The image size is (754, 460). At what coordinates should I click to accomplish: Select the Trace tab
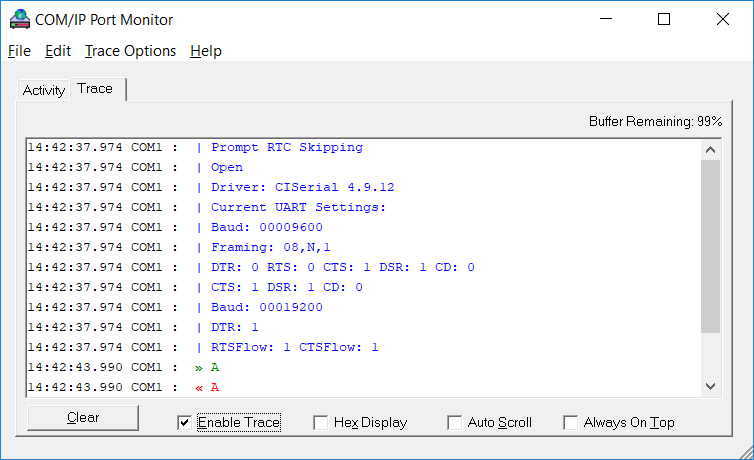click(95, 89)
